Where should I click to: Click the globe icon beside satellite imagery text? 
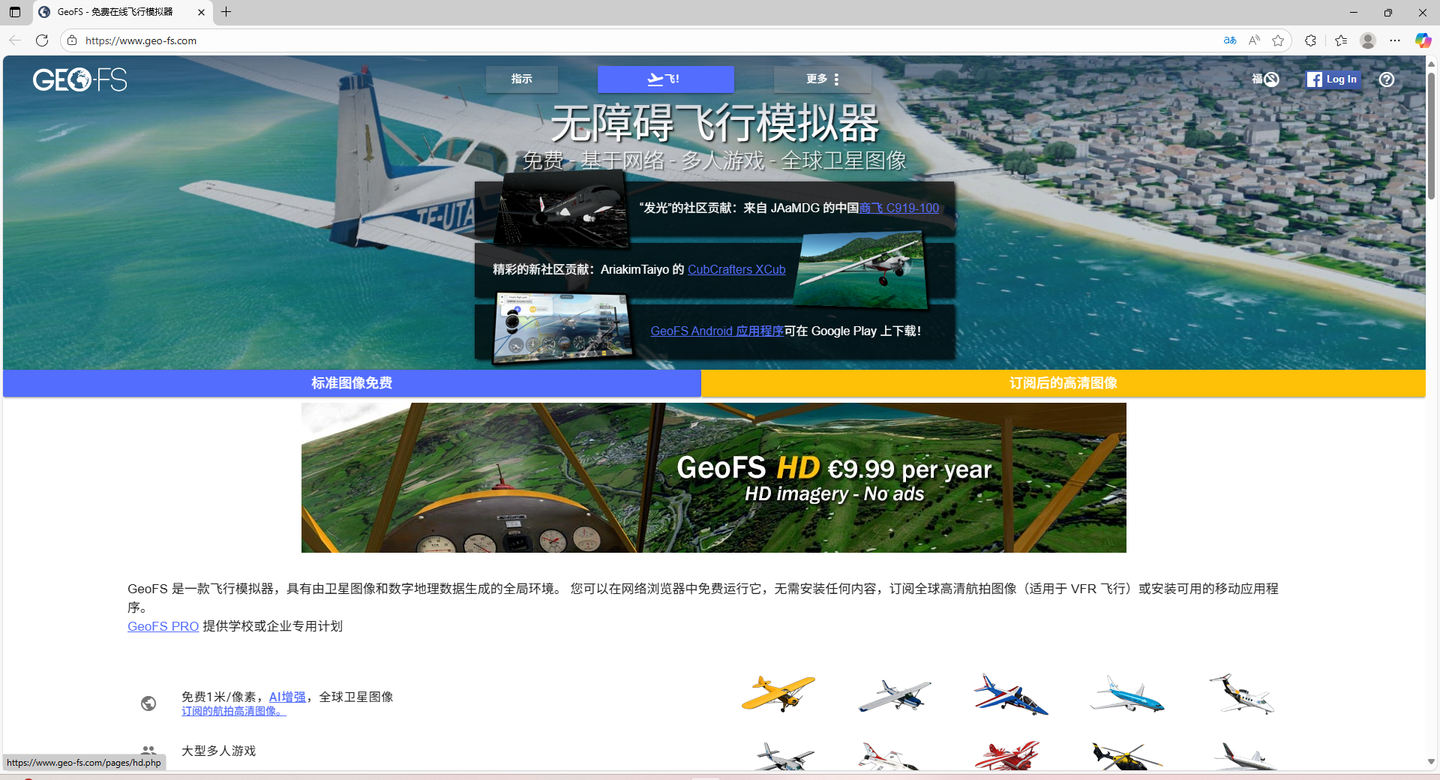(x=148, y=703)
